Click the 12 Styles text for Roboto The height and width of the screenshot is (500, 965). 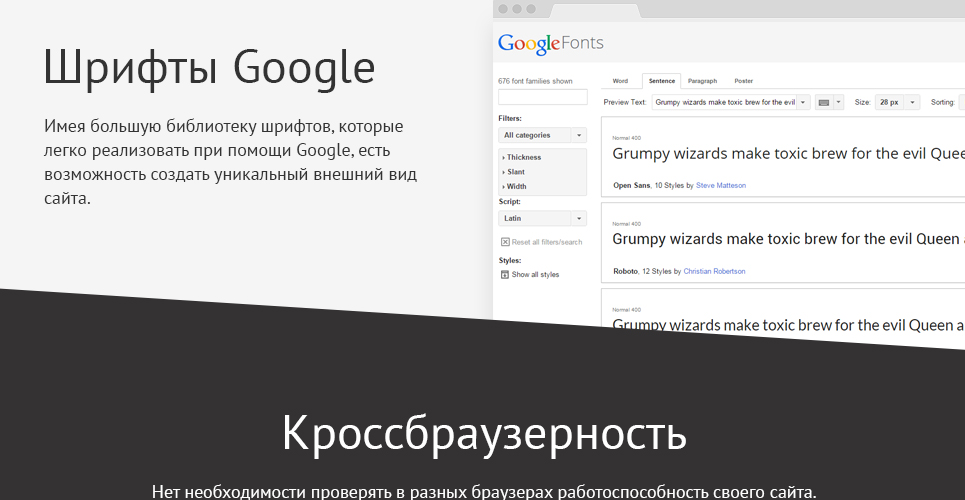tap(657, 271)
